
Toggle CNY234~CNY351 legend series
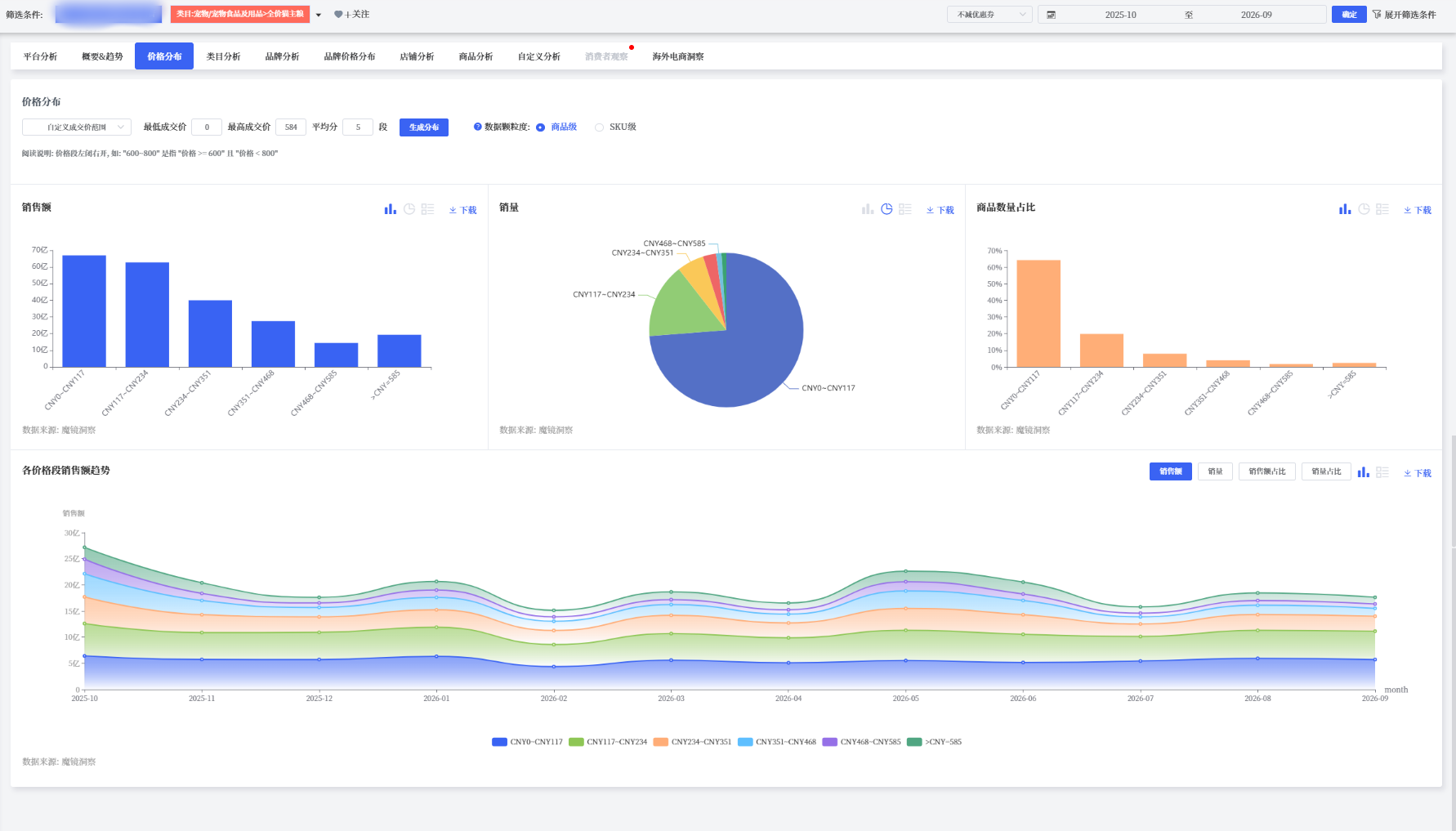click(x=693, y=742)
